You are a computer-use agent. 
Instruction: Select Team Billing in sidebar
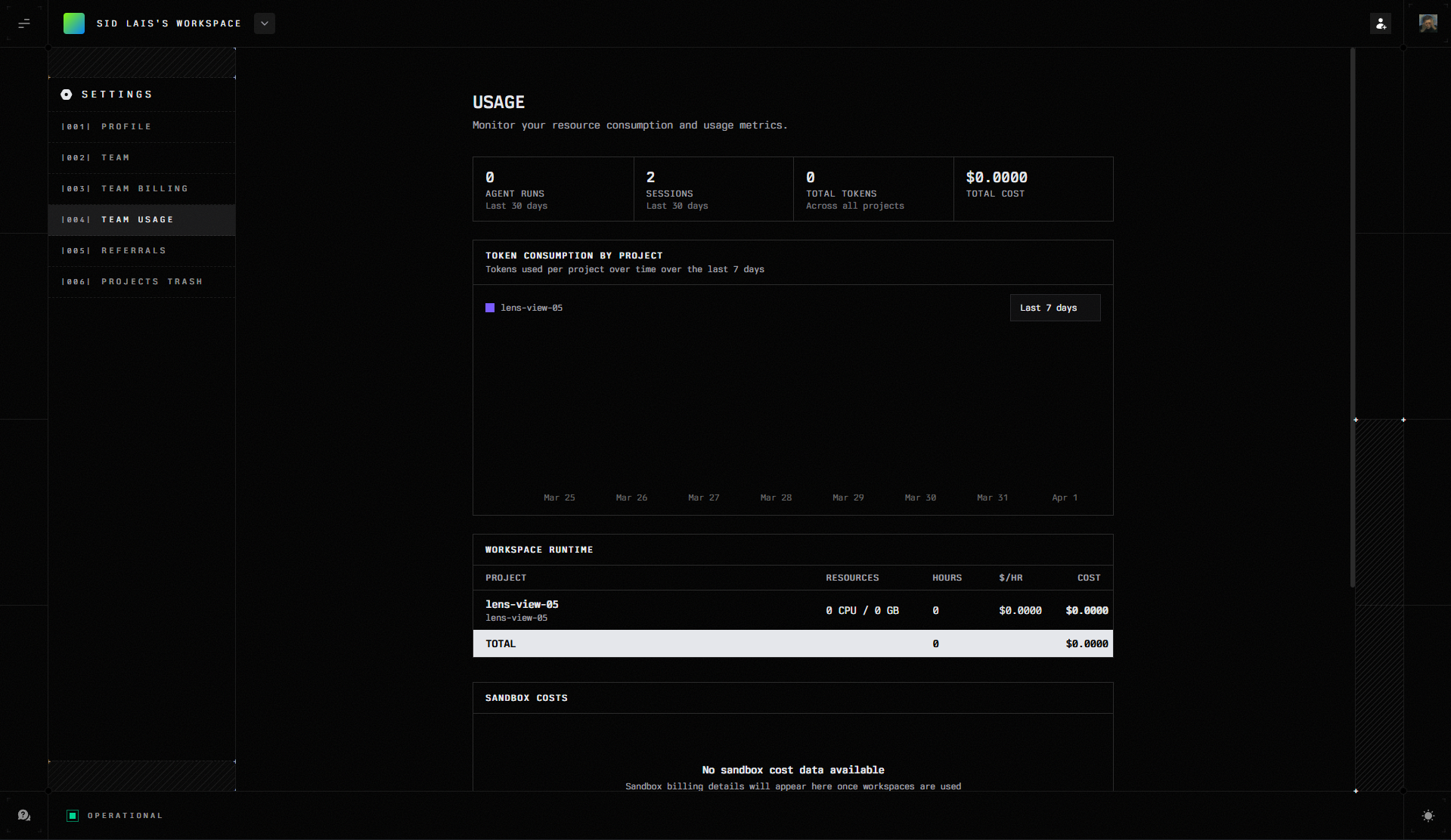[x=144, y=188]
